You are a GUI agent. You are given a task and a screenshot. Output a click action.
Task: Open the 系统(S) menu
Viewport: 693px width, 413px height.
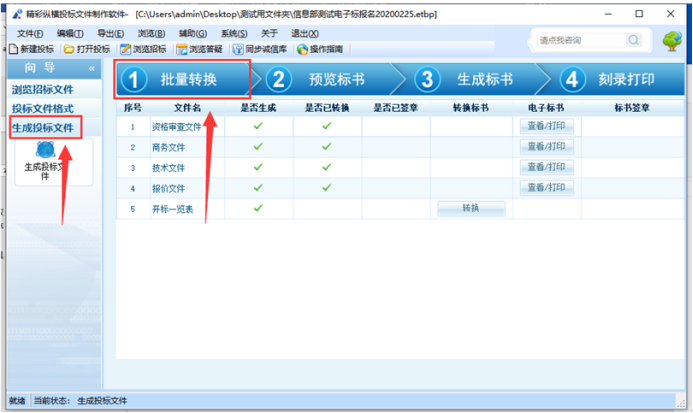[x=234, y=34]
